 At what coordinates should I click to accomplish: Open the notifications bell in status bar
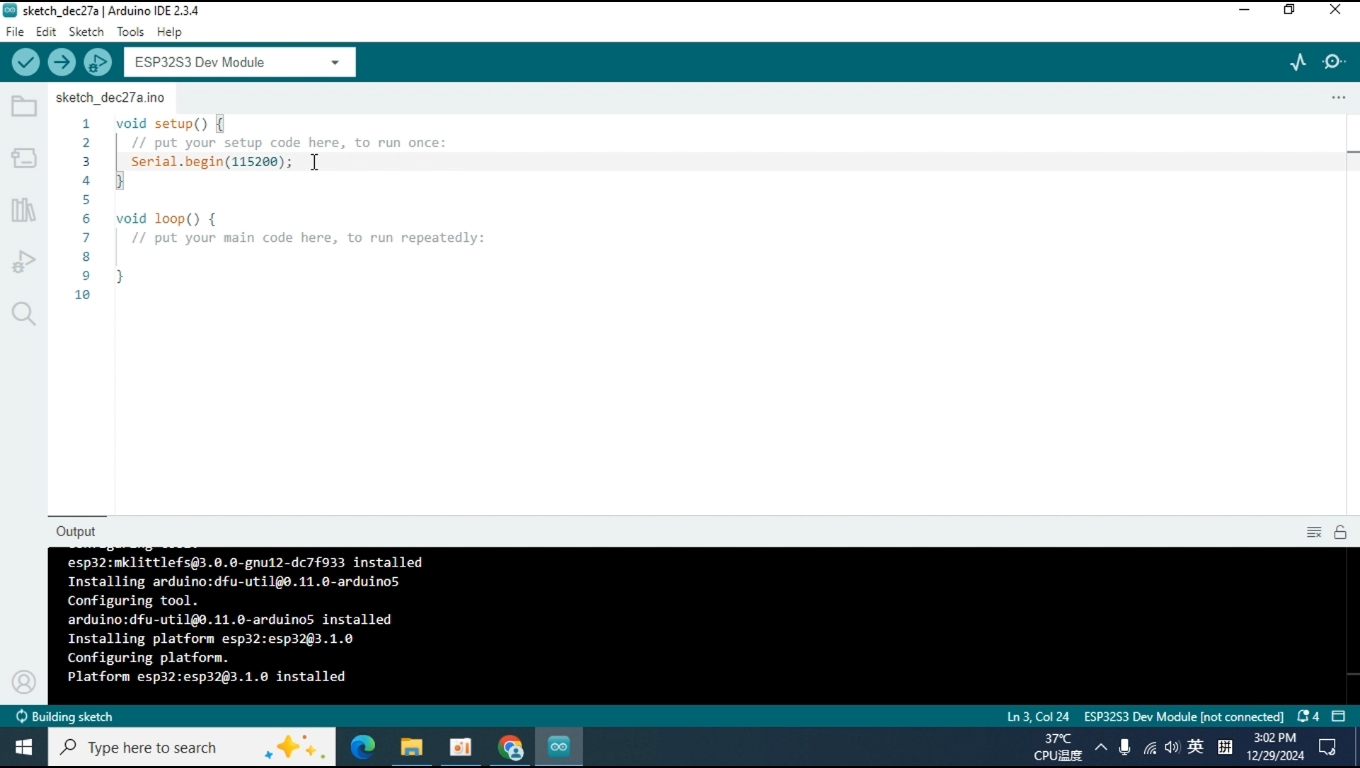[1308, 716]
